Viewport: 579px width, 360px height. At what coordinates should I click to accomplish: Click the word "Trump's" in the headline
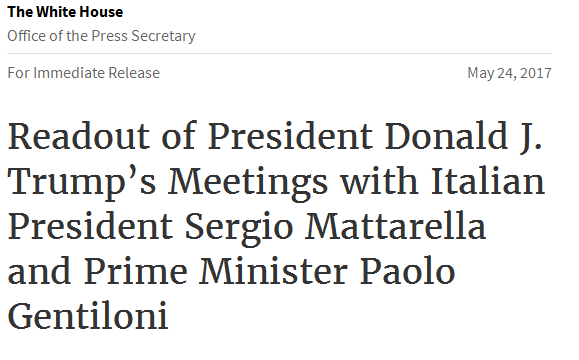[82, 182]
